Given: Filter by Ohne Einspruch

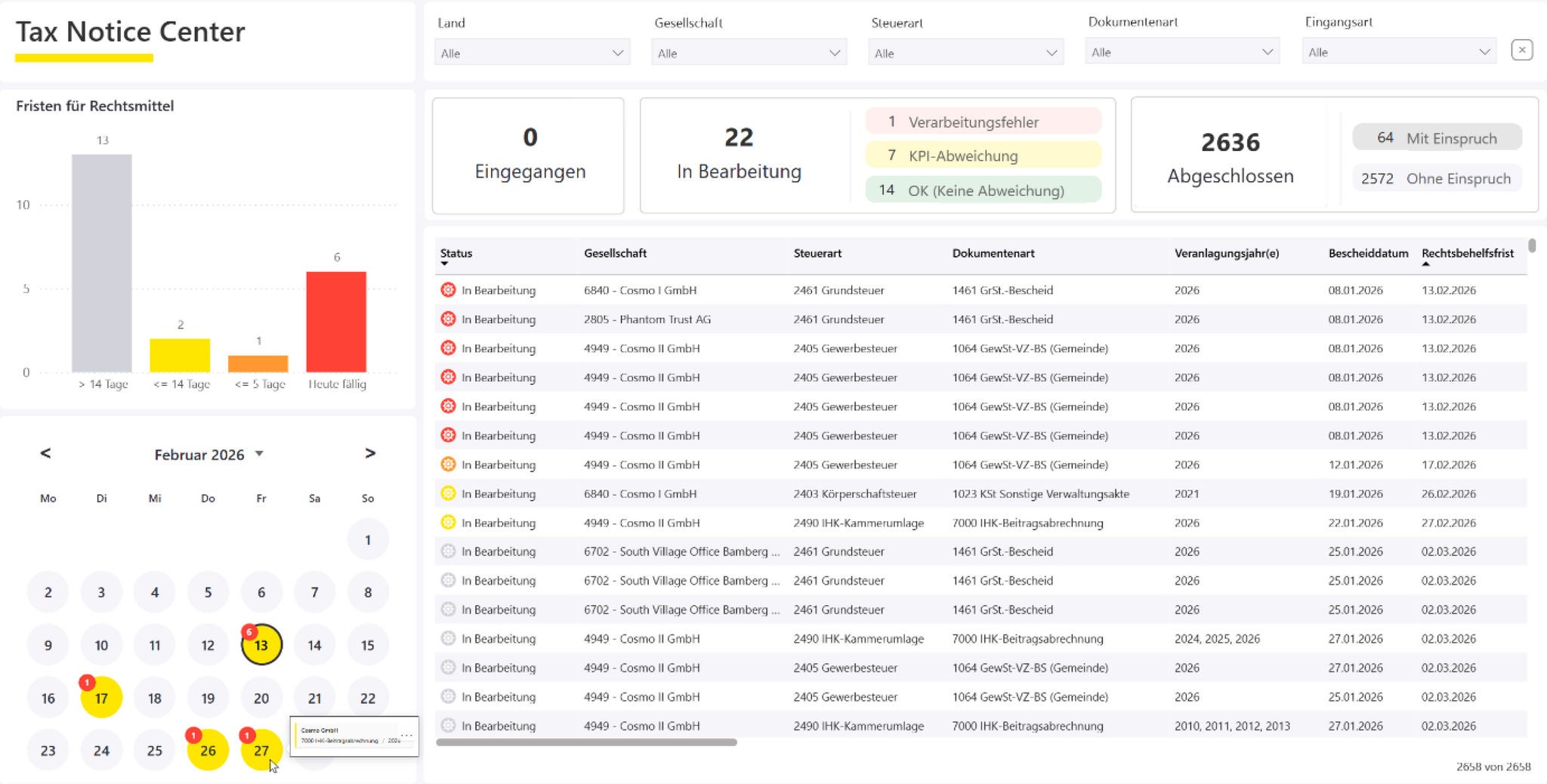Looking at the screenshot, I should click(1437, 178).
